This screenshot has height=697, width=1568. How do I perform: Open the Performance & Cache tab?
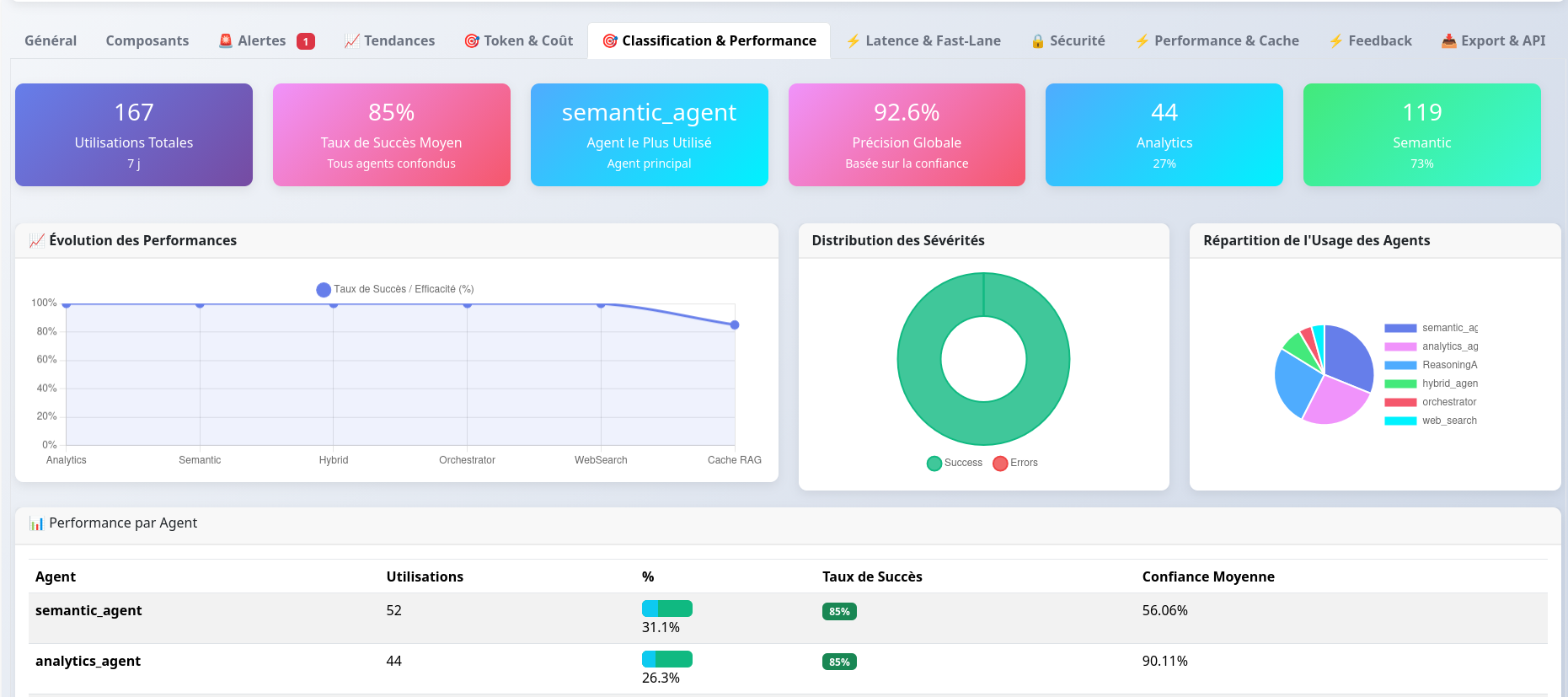1217,40
